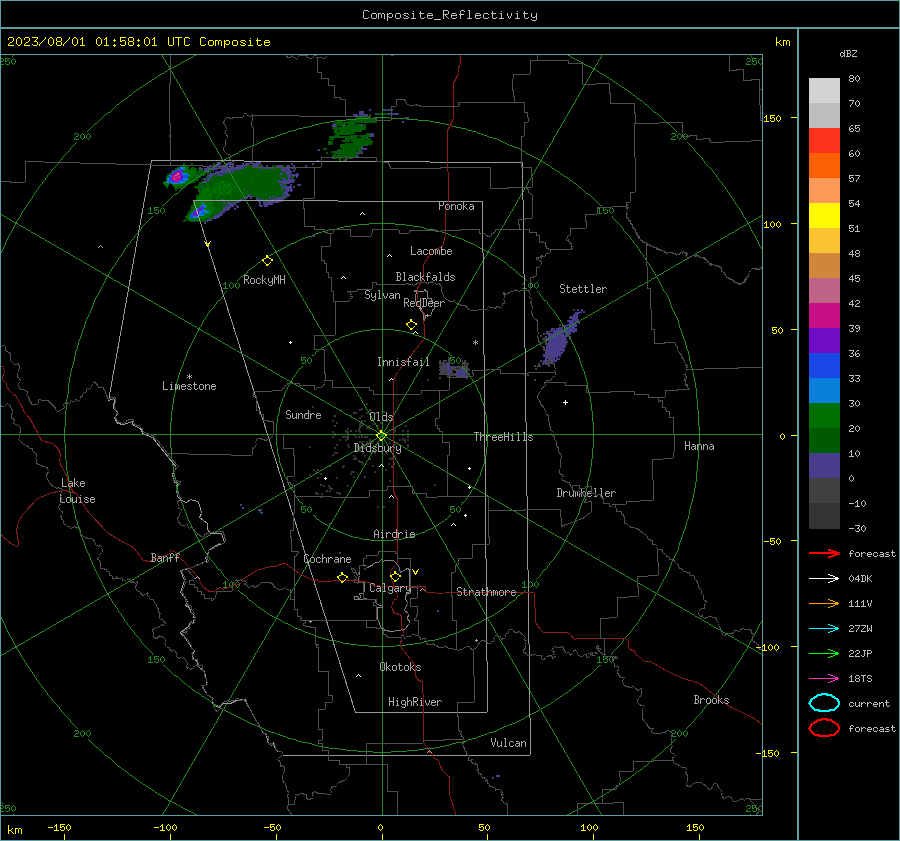Click the RockyMH station label

[264, 280]
